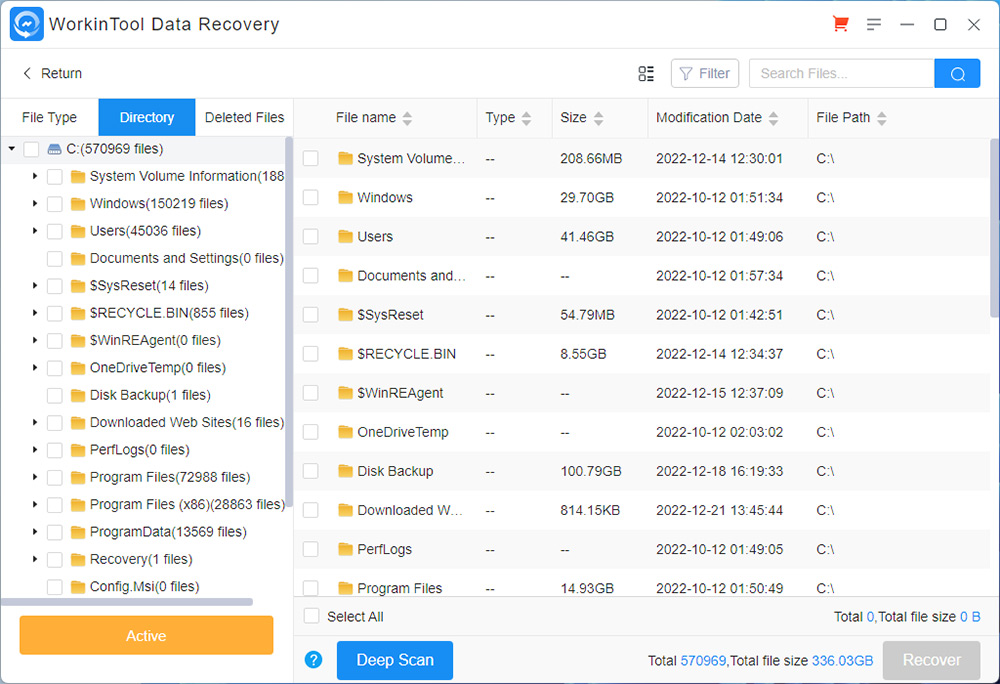This screenshot has width=1000, height=684.
Task: Click the Search Files input field
Action: pyautogui.click(x=842, y=73)
